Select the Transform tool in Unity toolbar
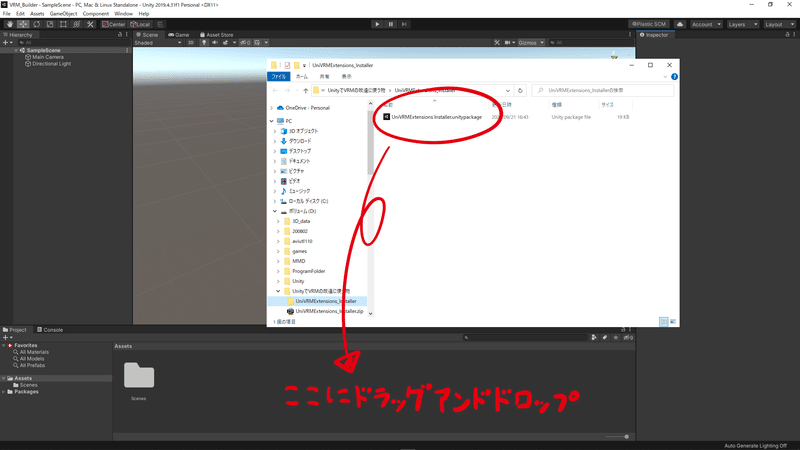The height and width of the screenshot is (450, 800). click(77, 24)
